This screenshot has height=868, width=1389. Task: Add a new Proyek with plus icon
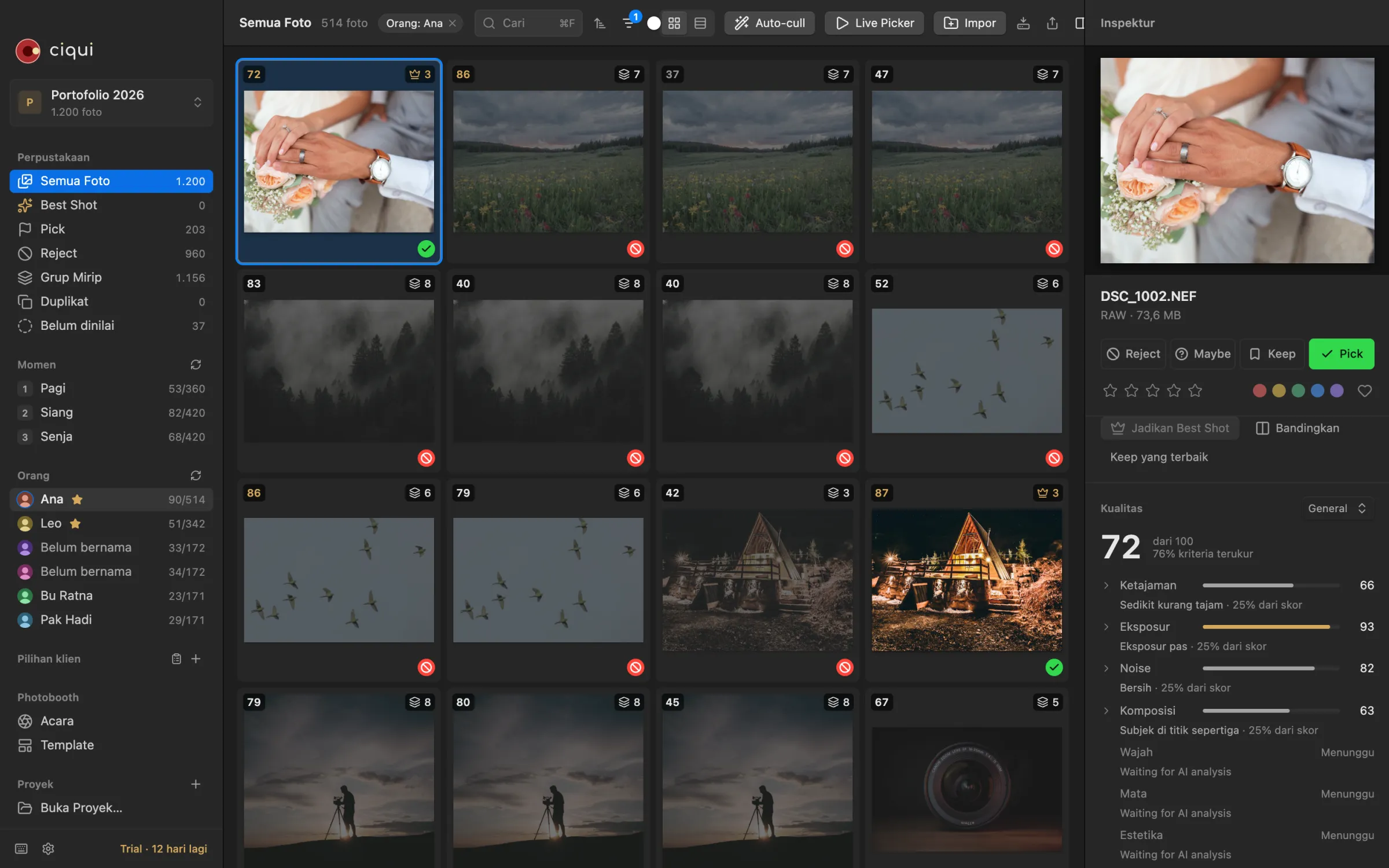coord(196,784)
